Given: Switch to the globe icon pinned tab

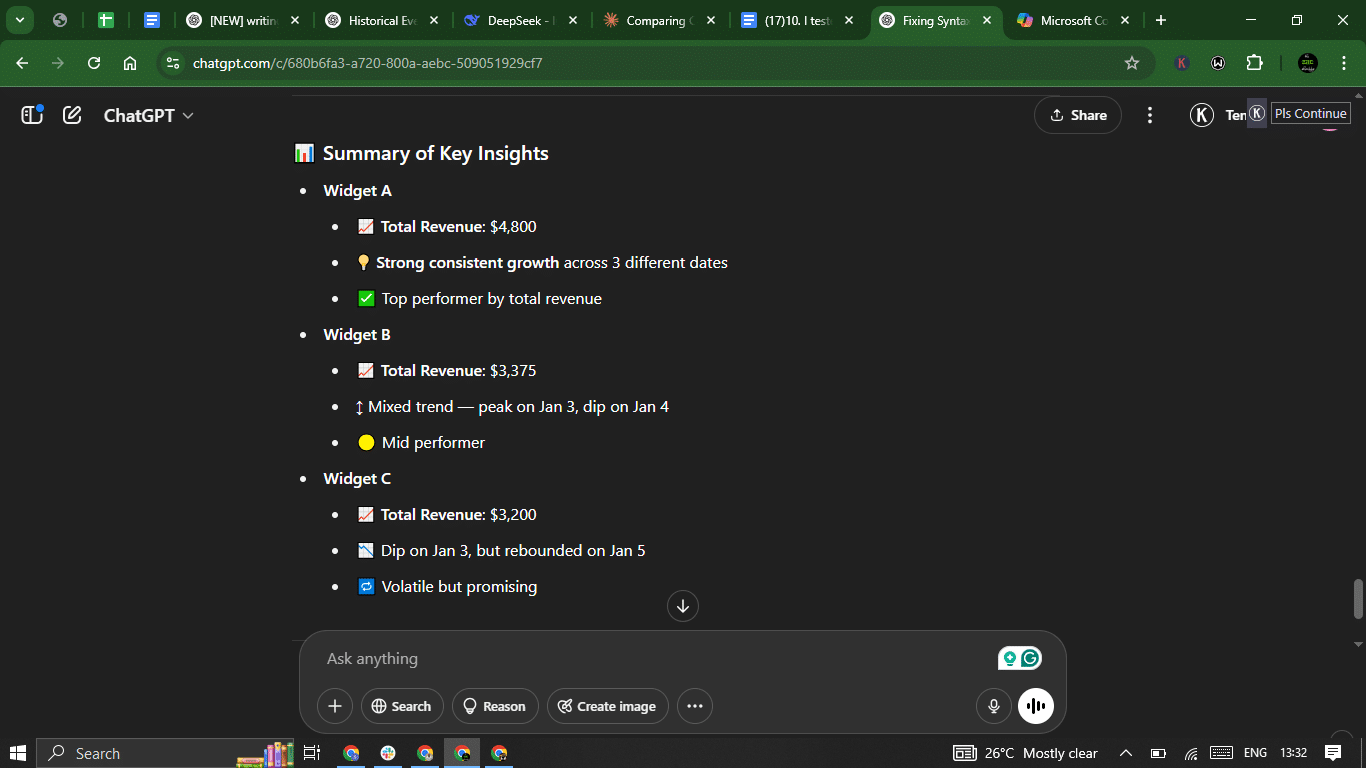Looking at the screenshot, I should tap(60, 20).
